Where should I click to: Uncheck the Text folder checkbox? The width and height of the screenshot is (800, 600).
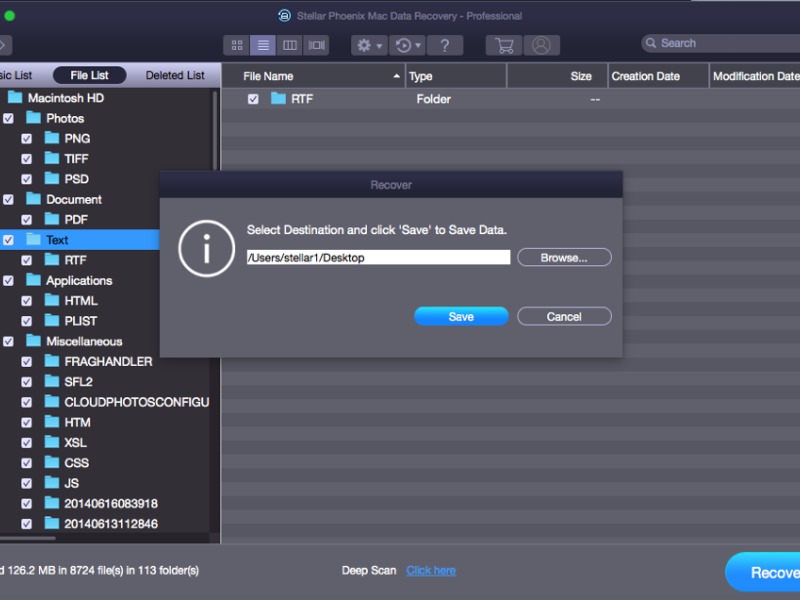(9, 240)
